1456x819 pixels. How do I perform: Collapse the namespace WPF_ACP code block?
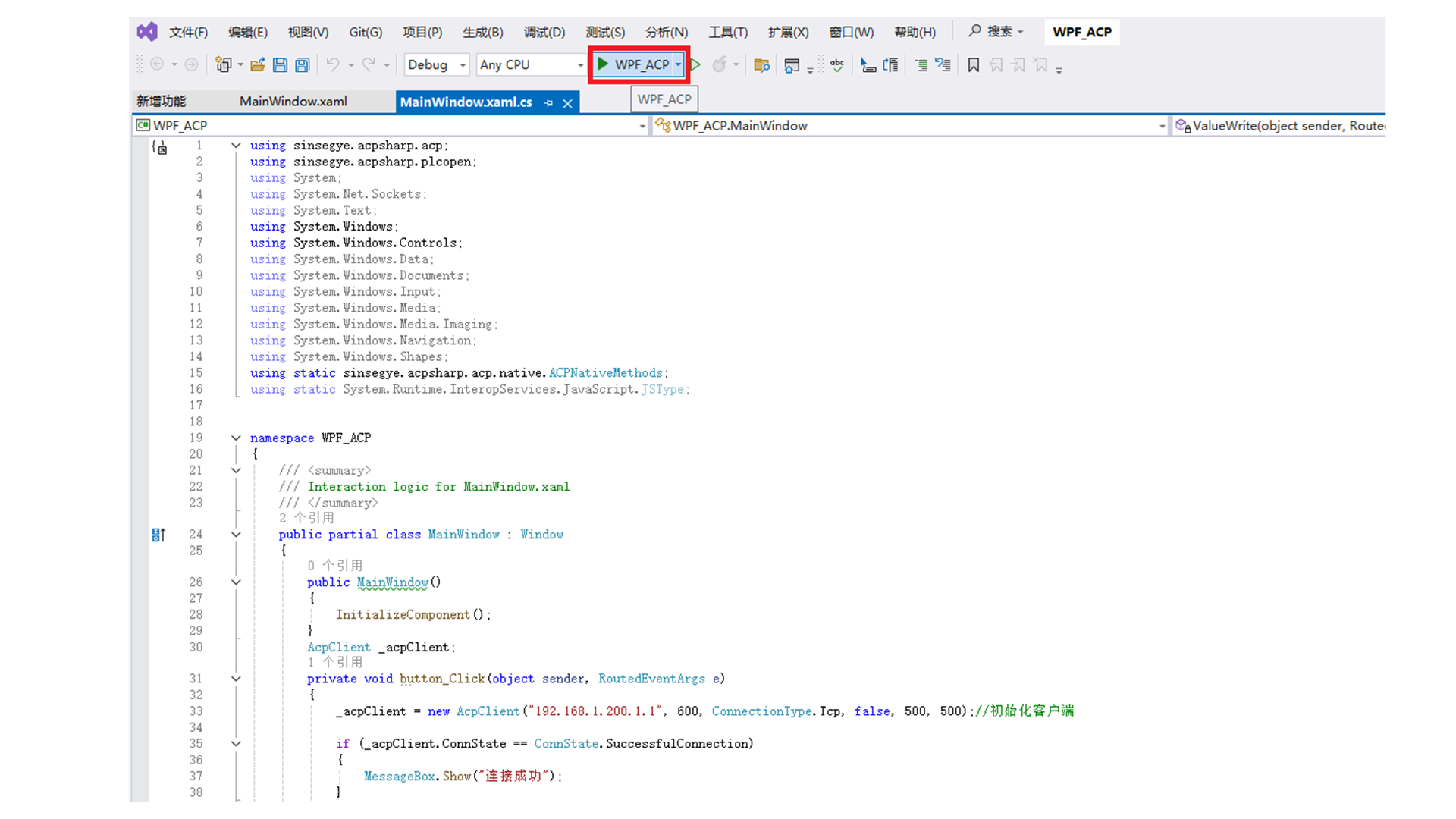(x=236, y=438)
